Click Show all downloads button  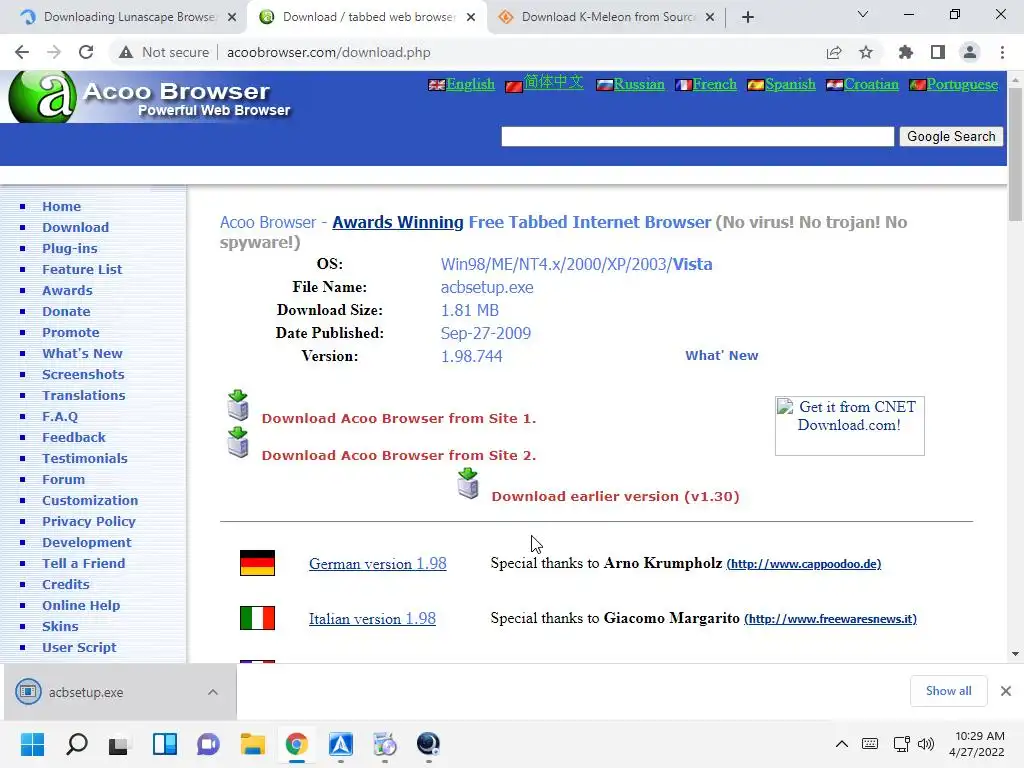(x=948, y=691)
